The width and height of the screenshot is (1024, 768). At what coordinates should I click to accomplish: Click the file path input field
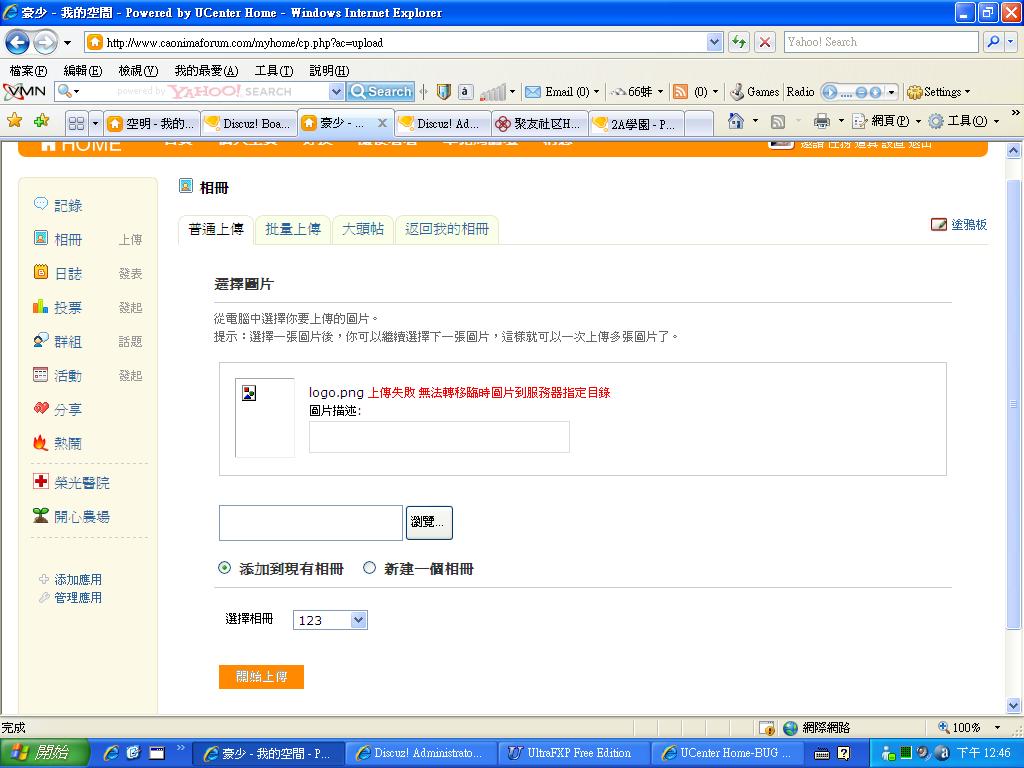pos(311,522)
